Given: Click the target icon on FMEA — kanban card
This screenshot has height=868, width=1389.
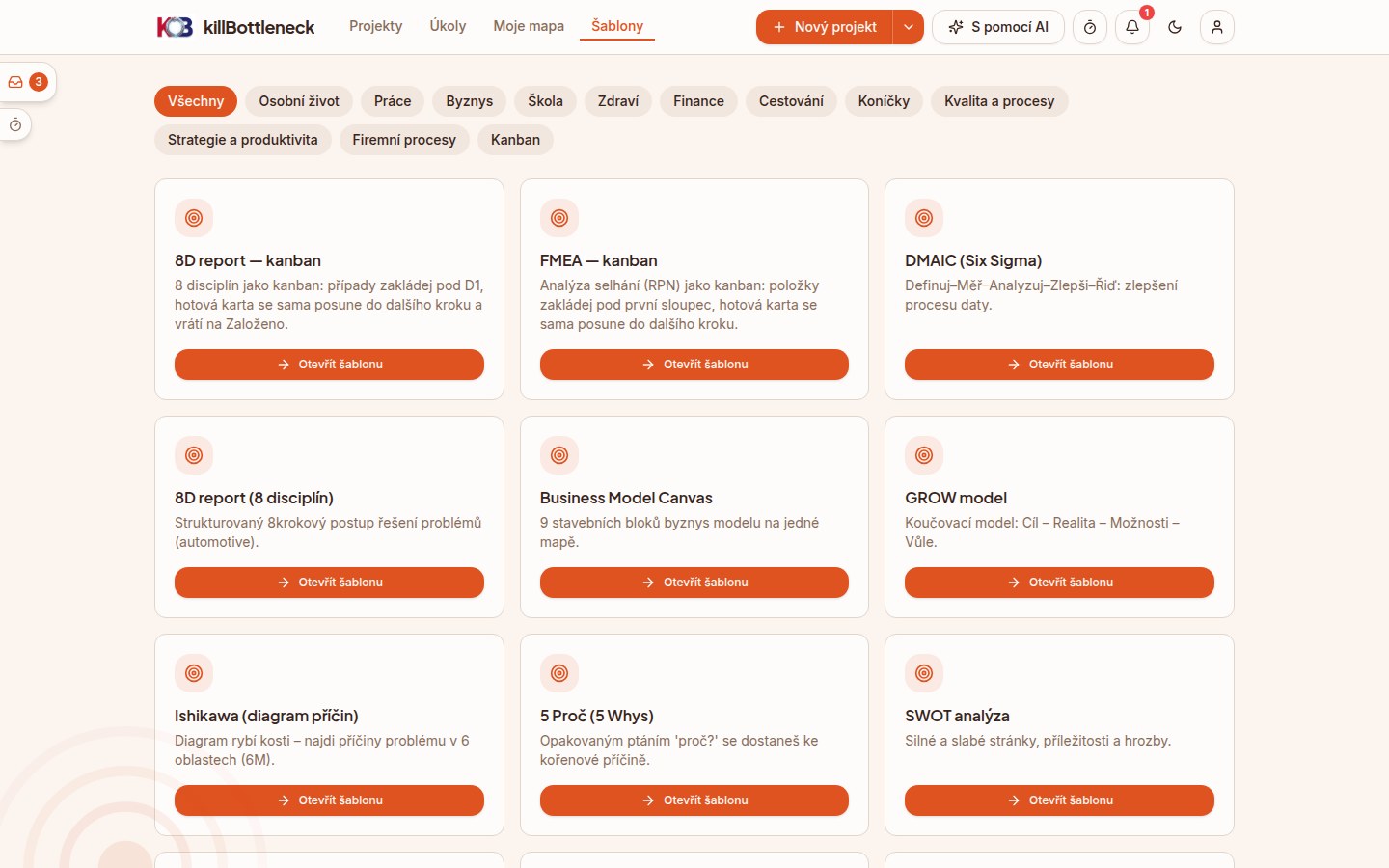Looking at the screenshot, I should point(559,218).
